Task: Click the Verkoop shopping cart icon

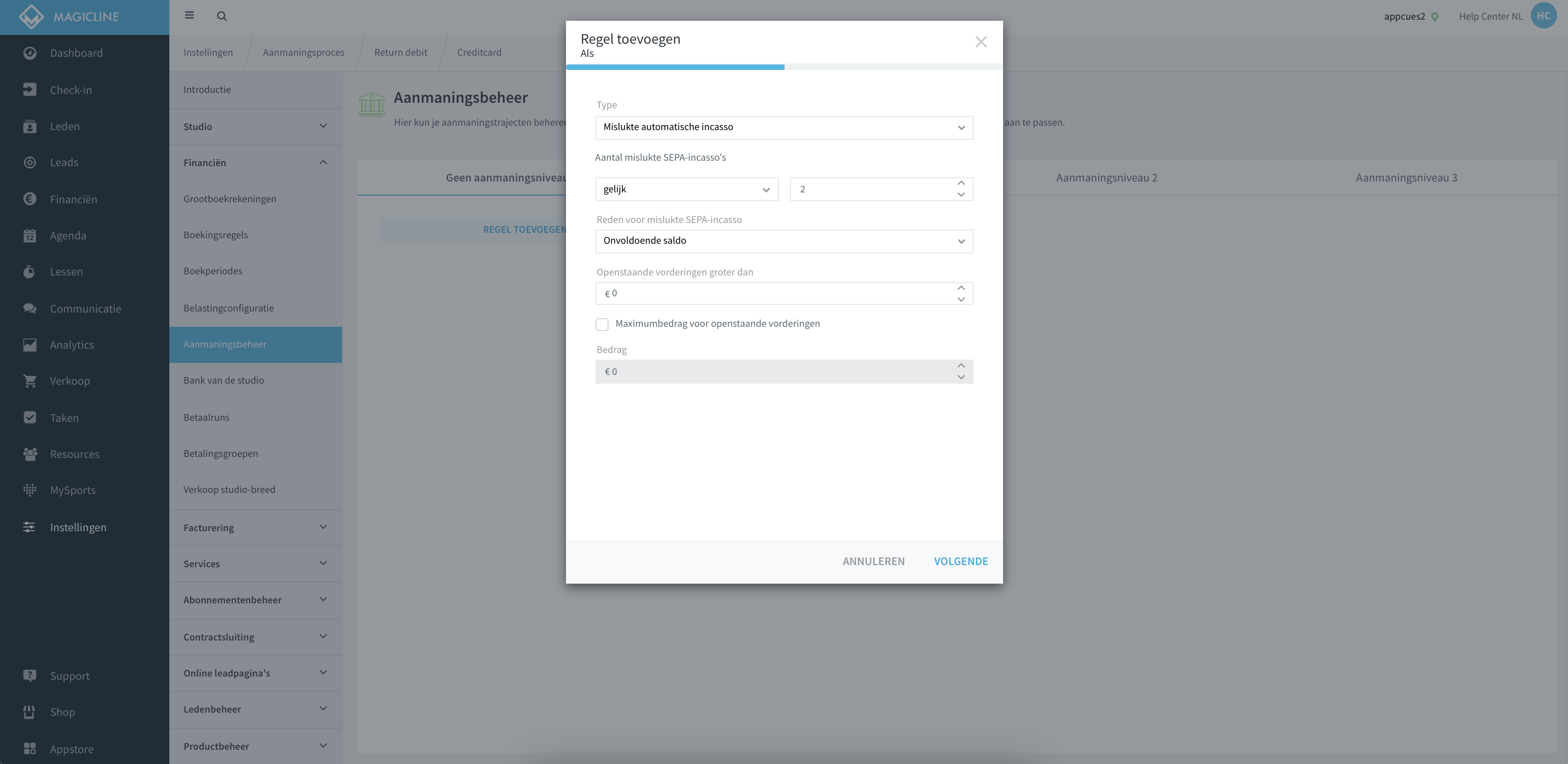Action: pos(30,381)
